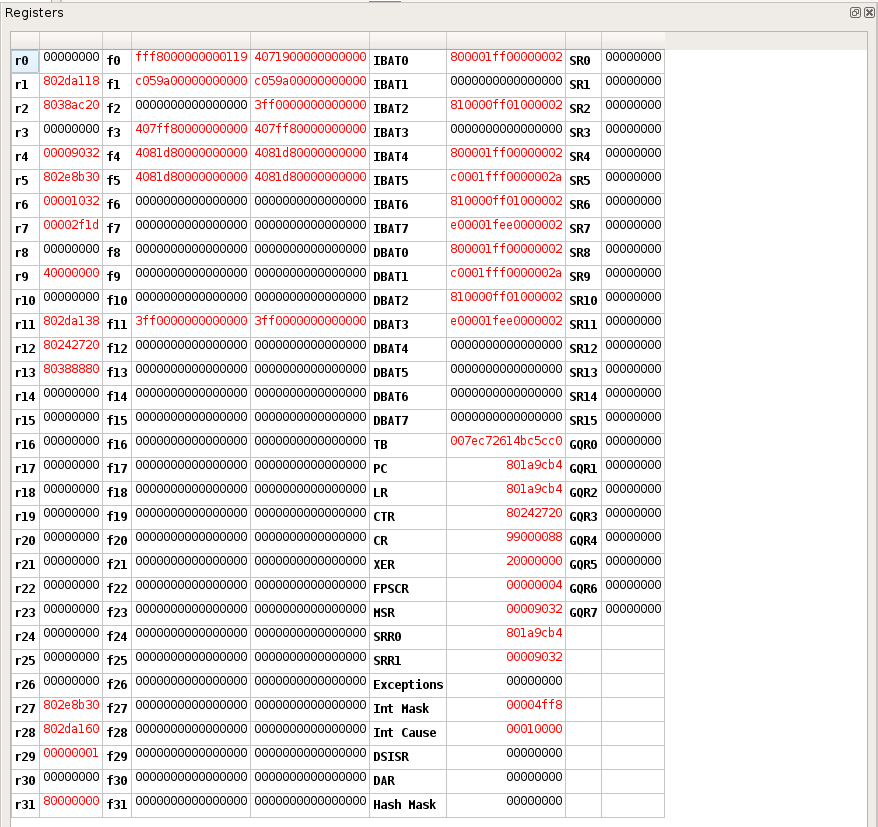
Task: Select the r5 value 802e8b30
Action: (71, 177)
